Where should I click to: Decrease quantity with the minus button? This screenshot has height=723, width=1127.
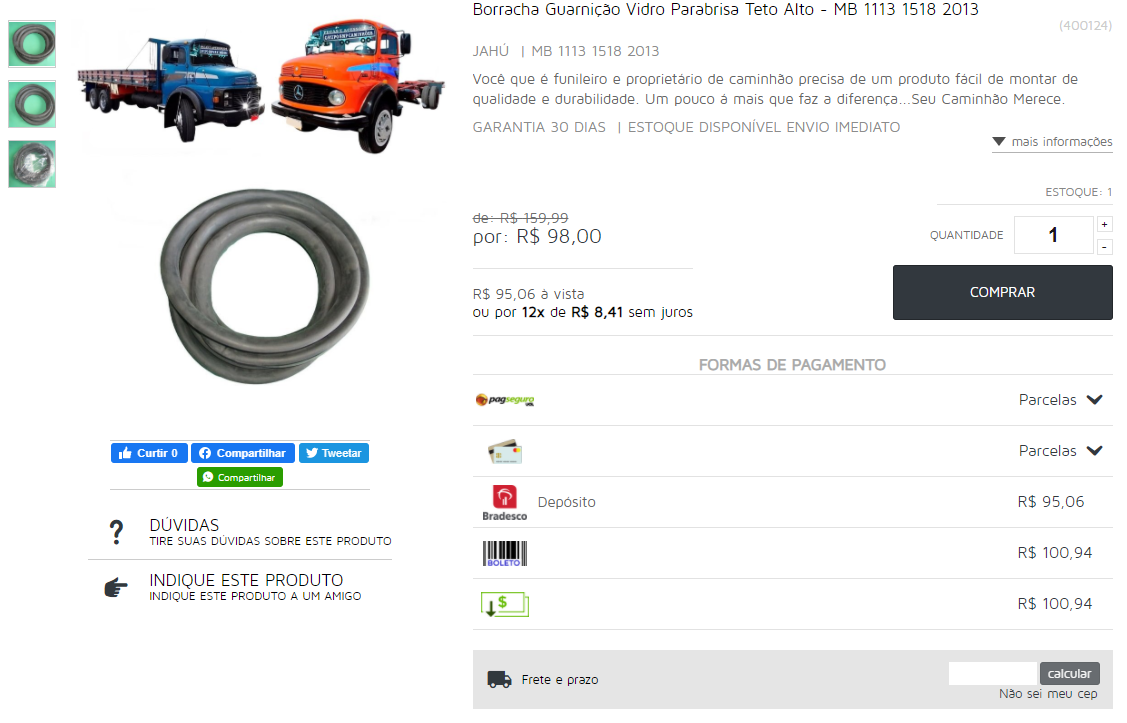click(x=1104, y=247)
